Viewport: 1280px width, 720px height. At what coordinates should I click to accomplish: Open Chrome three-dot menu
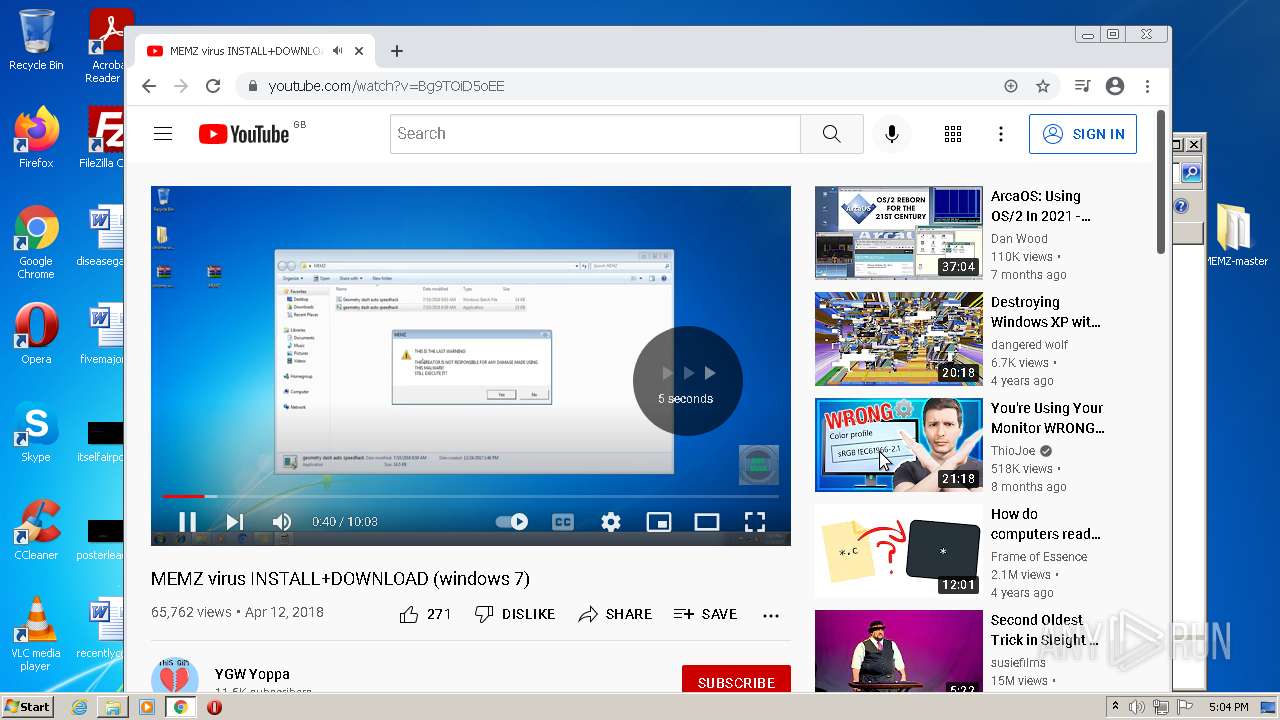coord(1148,86)
